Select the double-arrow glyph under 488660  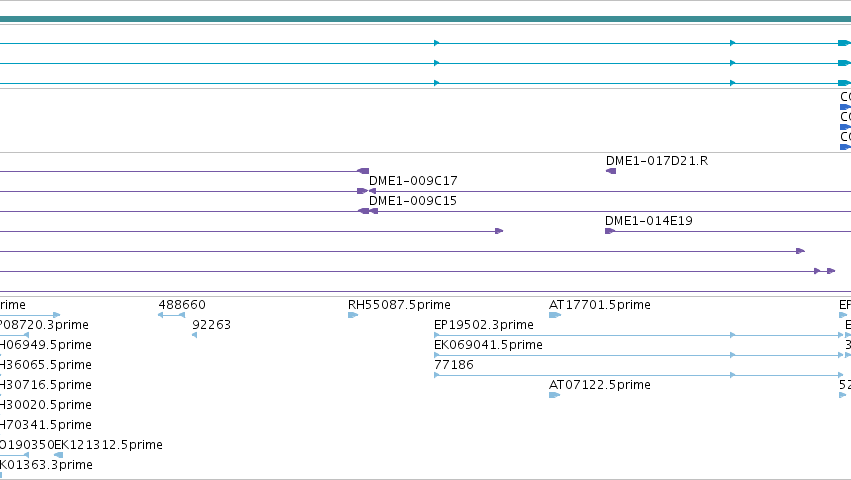(x=172, y=315)
